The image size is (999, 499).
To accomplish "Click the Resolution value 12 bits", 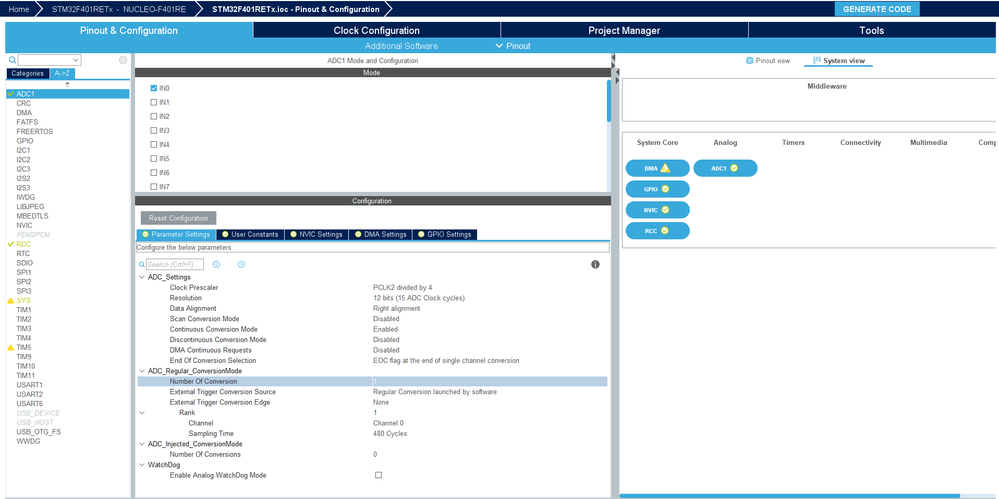I will coord(419,298).
